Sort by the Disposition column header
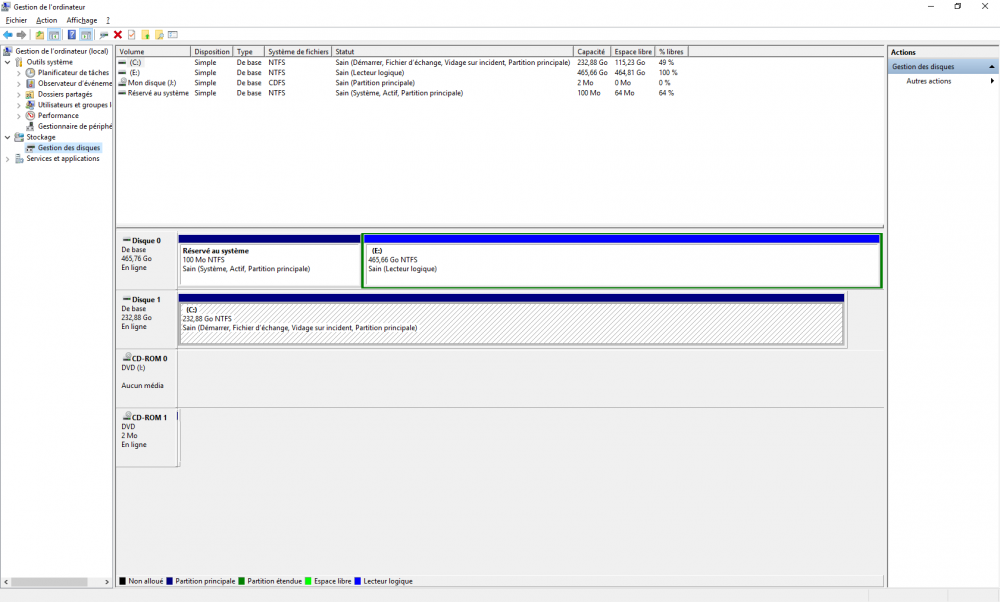1000x602 pixels. (212, 52)
